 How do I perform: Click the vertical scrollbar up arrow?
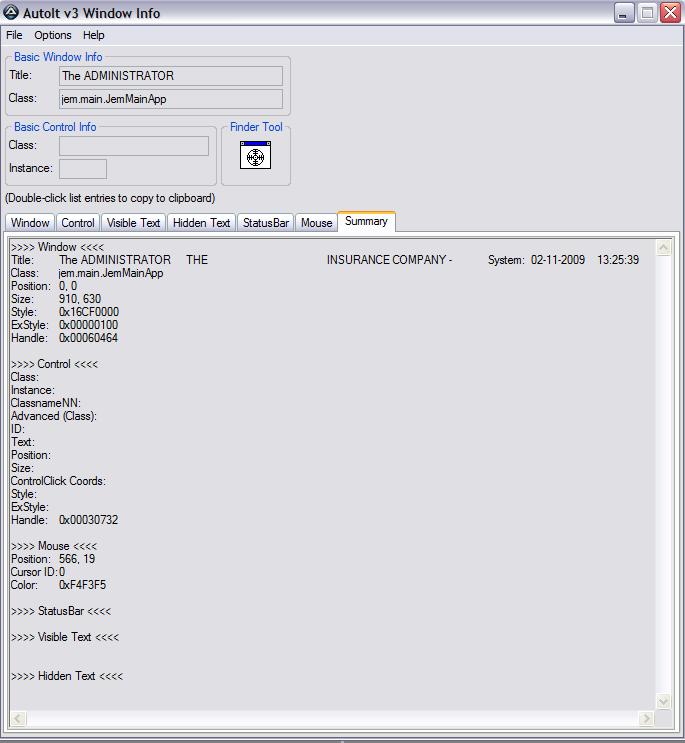coord(663,247)
